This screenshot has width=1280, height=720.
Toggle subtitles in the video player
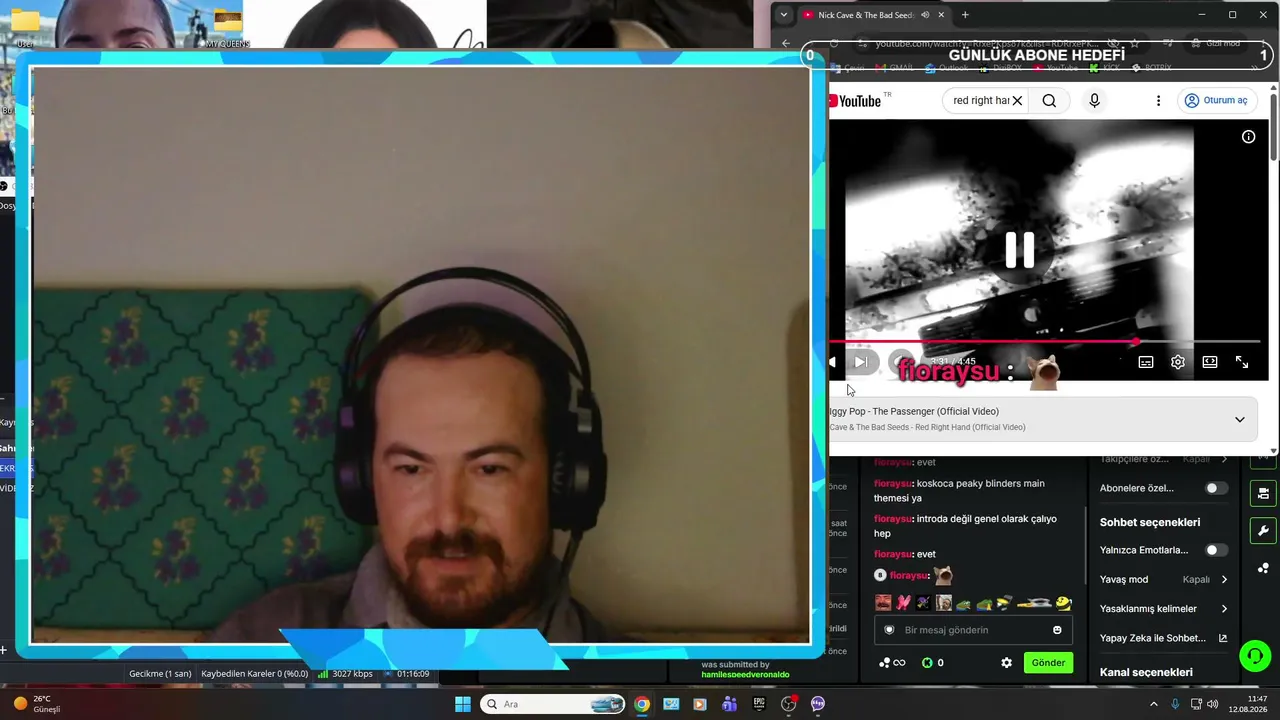(x=1146, y=362)
